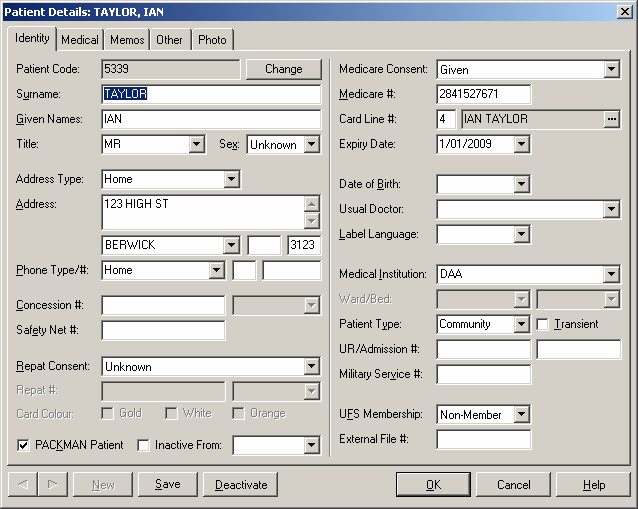The width and height of the screenshot is (638, 509).
Task: Toggle the PACKMAN Patient checkbox
Action: 24,444
